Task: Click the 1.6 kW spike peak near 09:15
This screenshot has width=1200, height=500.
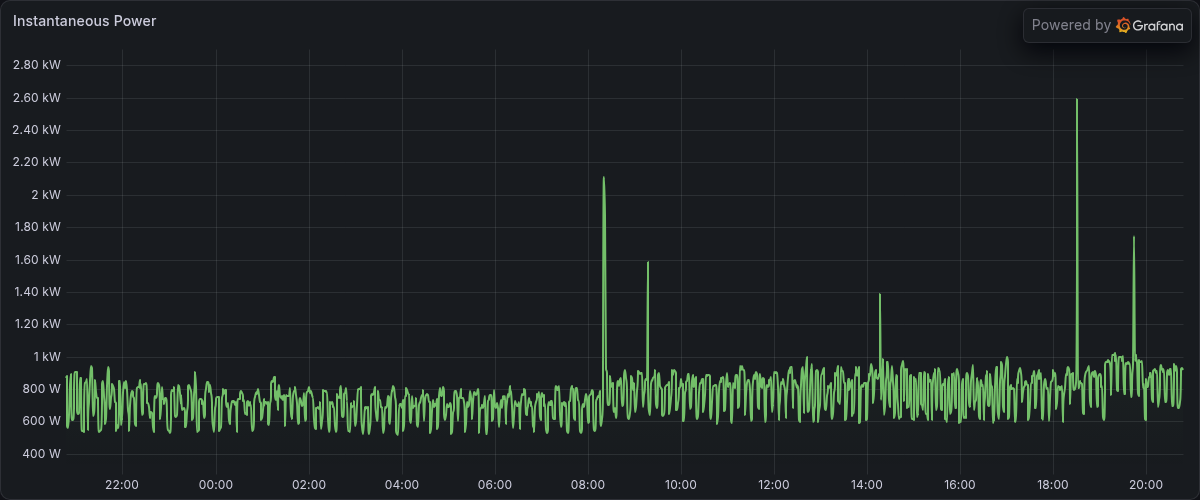Action: 648,263
